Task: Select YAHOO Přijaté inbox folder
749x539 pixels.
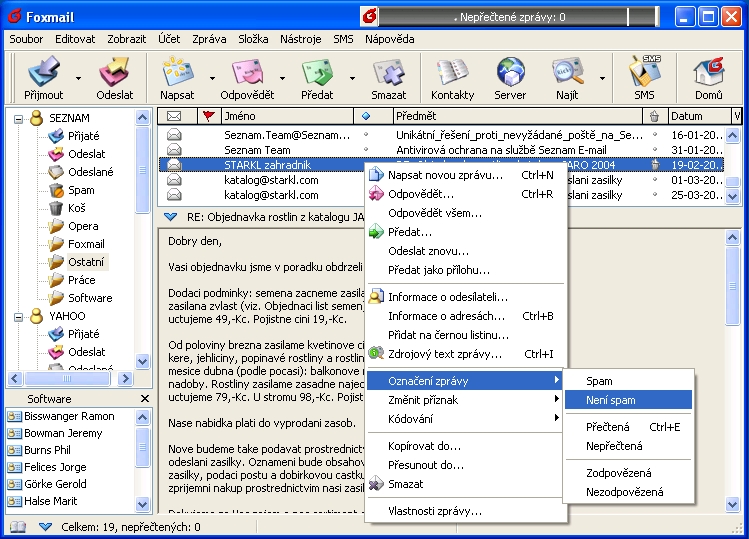Action: coord(84,334)
